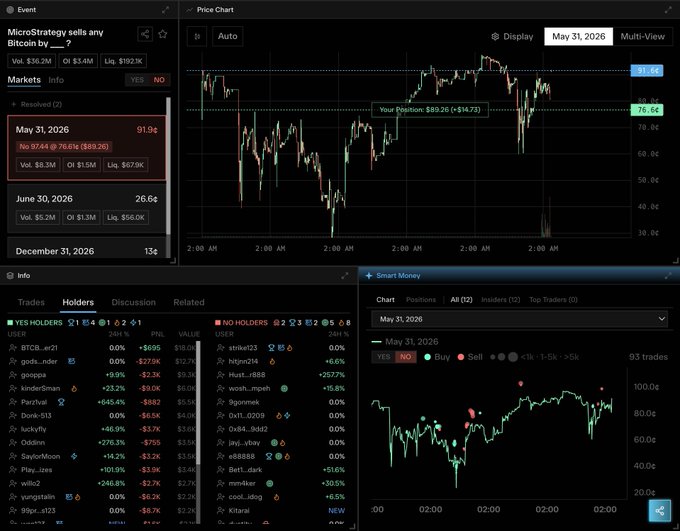This screenshot has height=531, width=680.
Task: Select Markets tab in Event panel
Action: tap(24, 80)
